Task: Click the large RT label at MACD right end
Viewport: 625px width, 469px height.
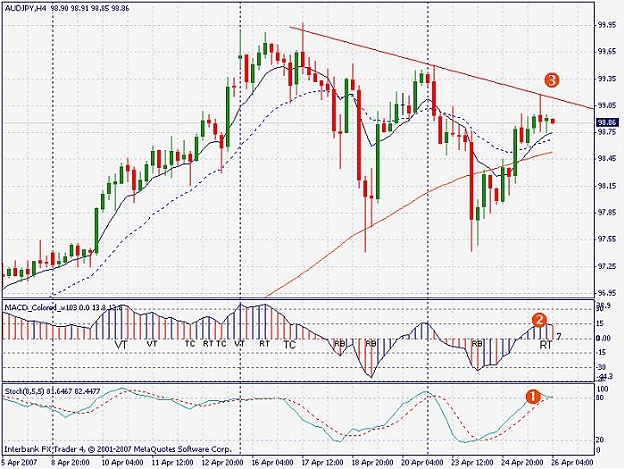Action: point(546,345)
